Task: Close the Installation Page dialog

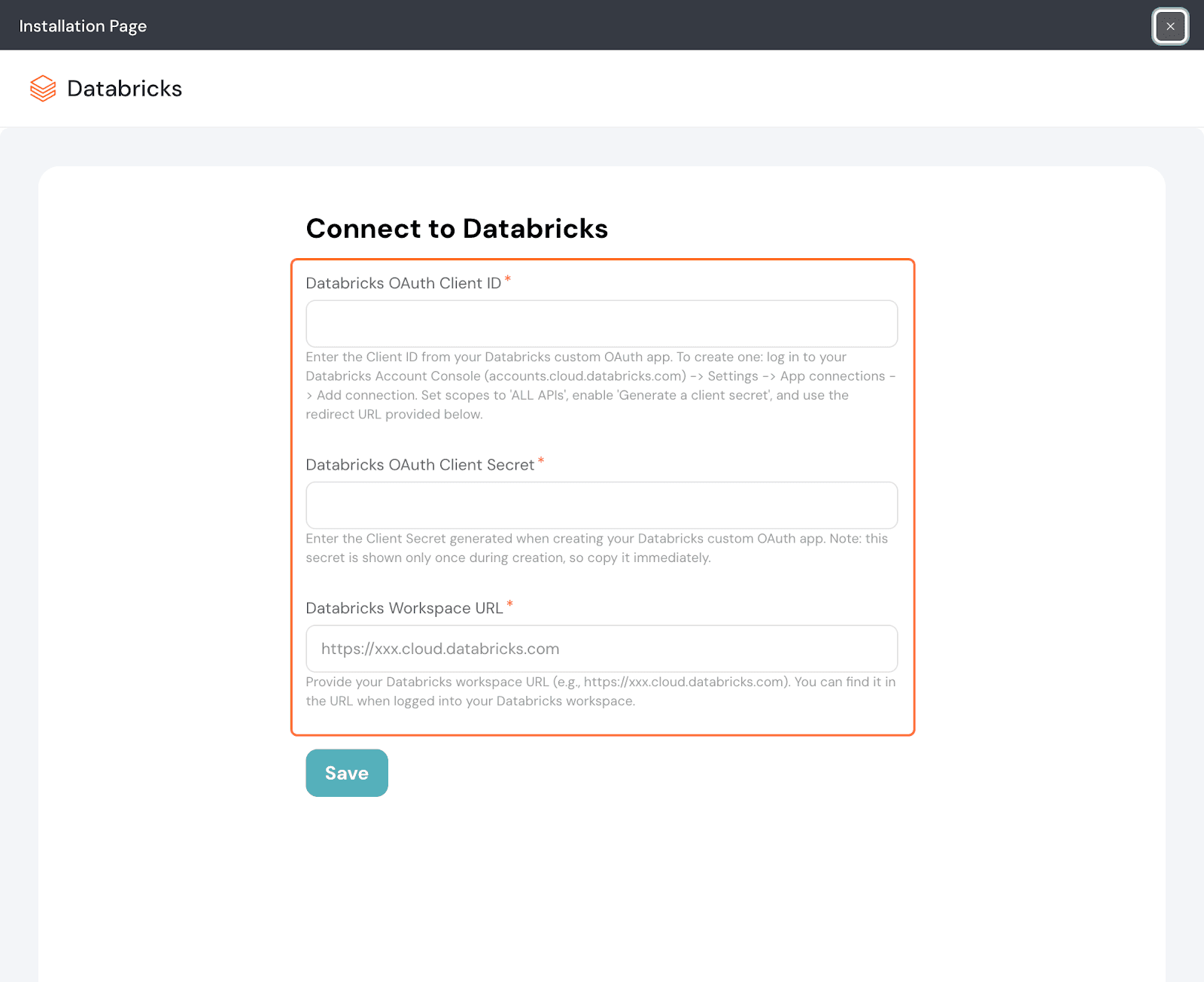Action: pyautogui.click(x=1170, y=26)
